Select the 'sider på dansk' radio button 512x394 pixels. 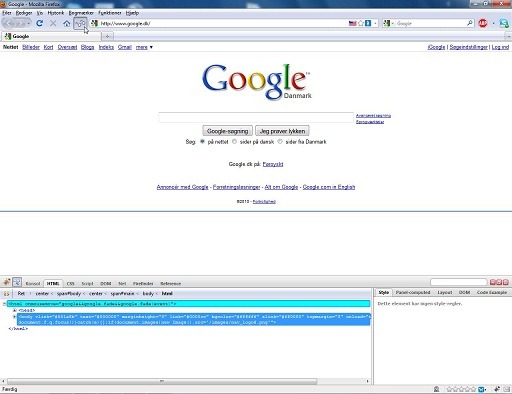coord(234,141)
